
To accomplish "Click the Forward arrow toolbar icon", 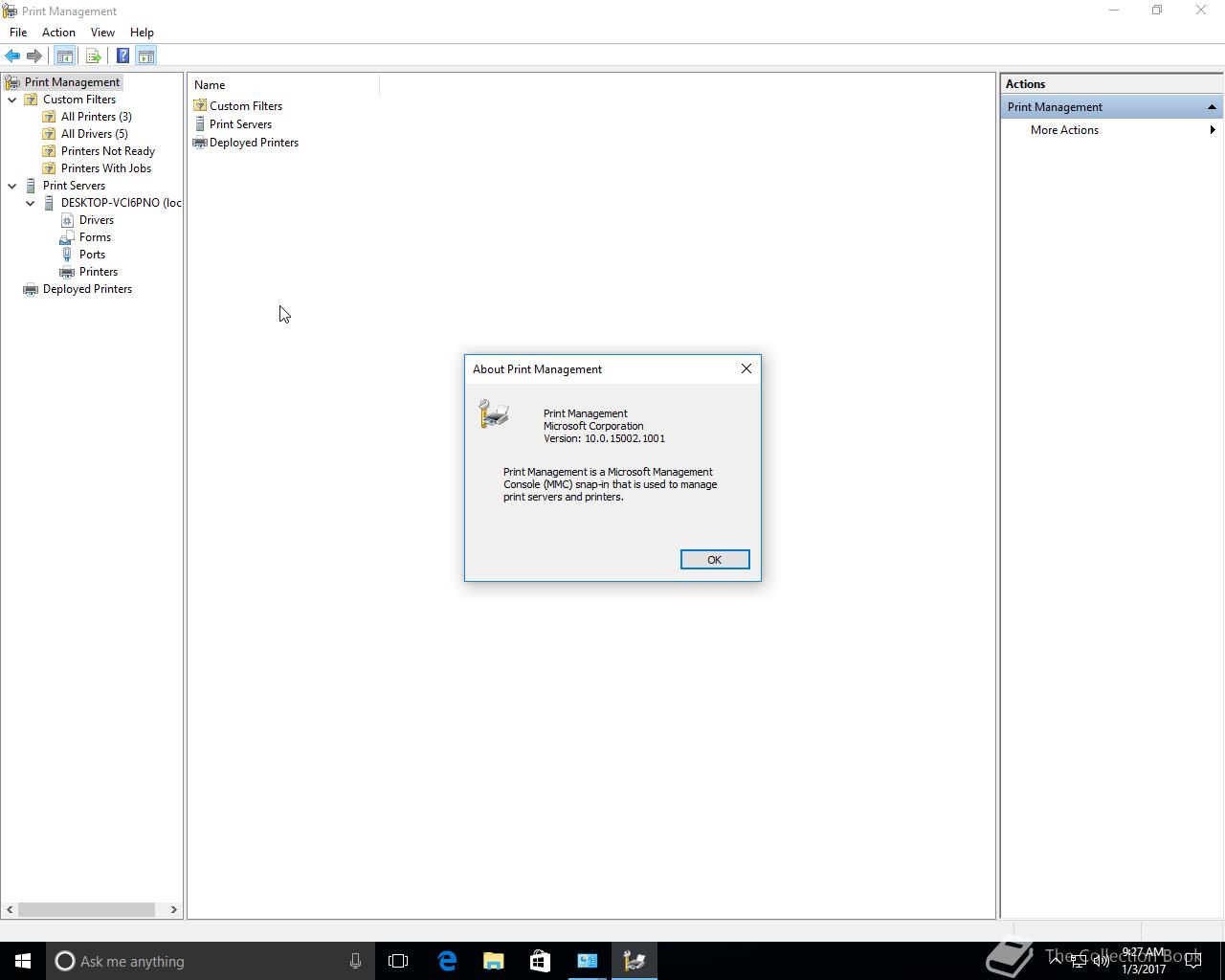I will [34, 56].
